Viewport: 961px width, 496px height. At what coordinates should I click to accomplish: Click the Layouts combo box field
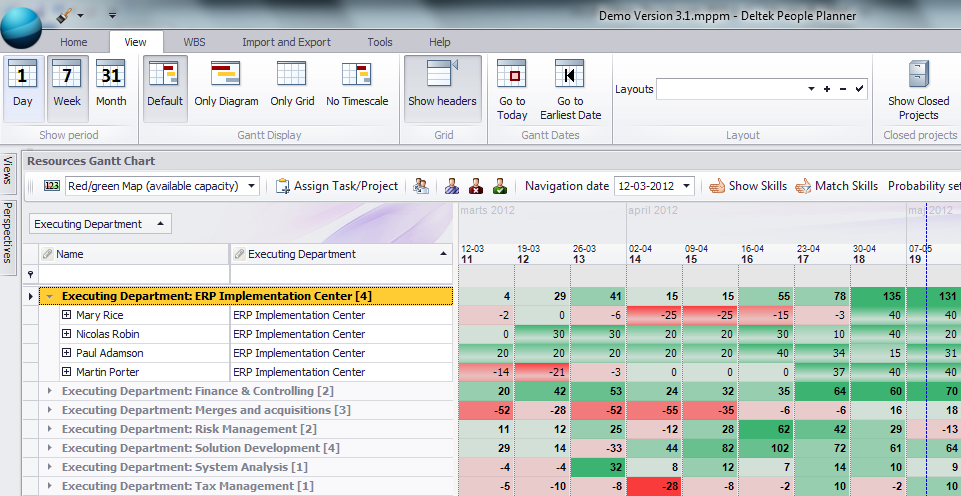tap(730, 89)
